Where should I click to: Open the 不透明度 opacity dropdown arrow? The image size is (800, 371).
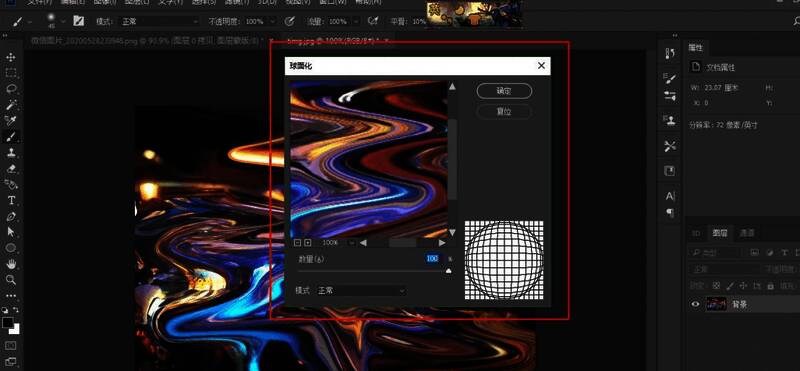272,21
